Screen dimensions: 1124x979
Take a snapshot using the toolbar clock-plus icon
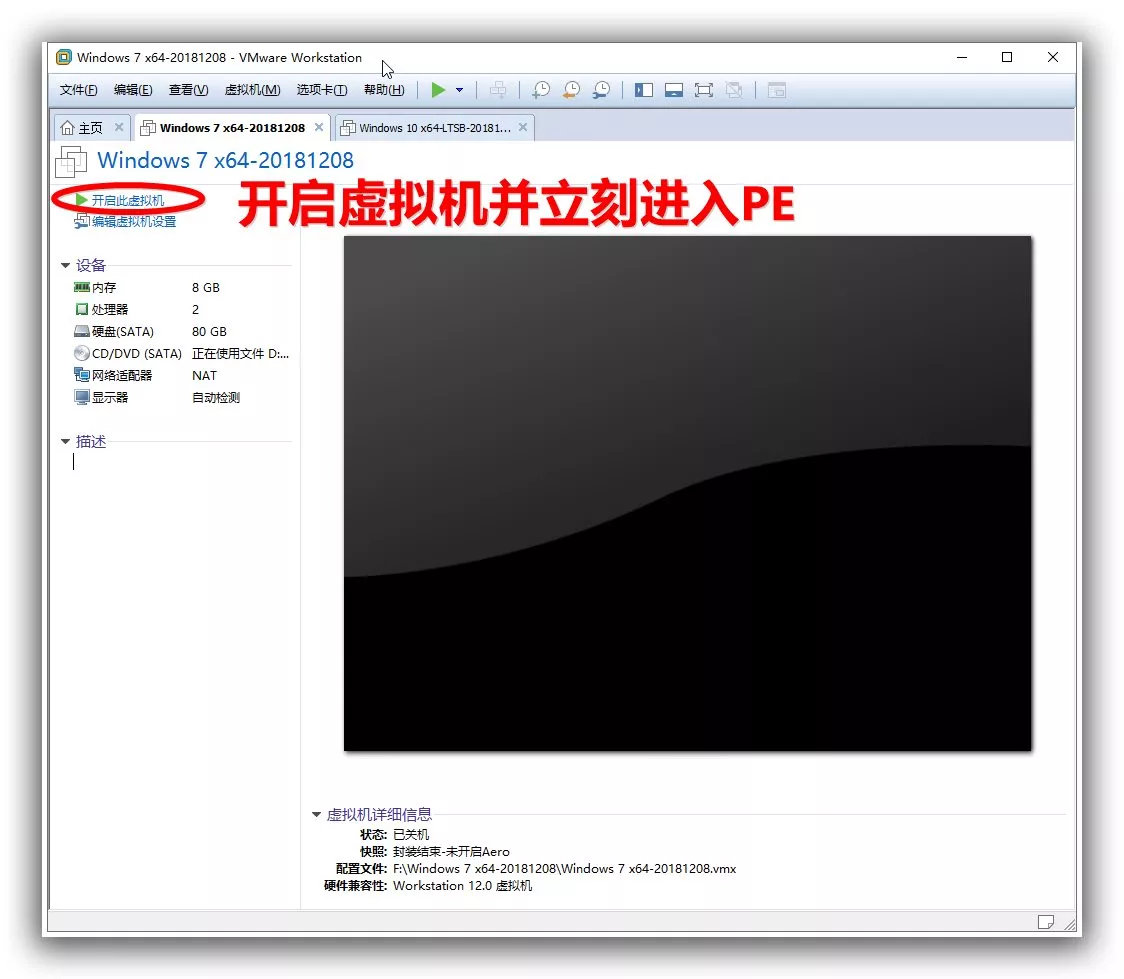tap(540, 90)
